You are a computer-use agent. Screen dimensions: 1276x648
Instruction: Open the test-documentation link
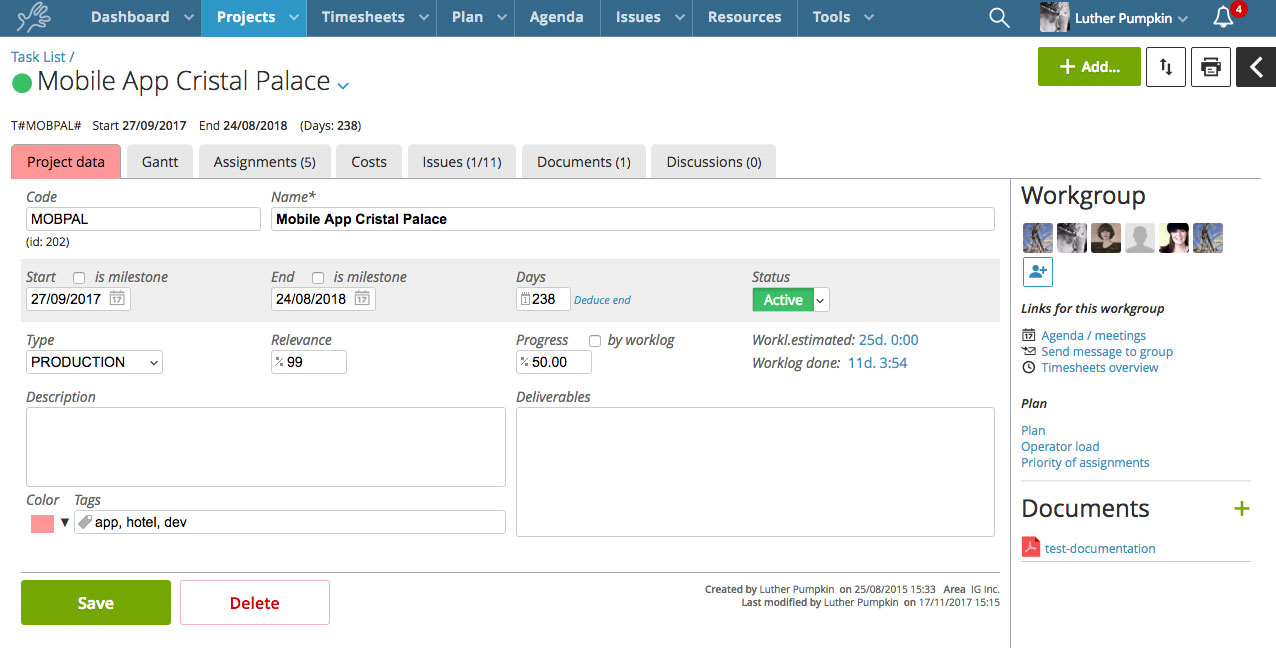(x=1099, y=548)
